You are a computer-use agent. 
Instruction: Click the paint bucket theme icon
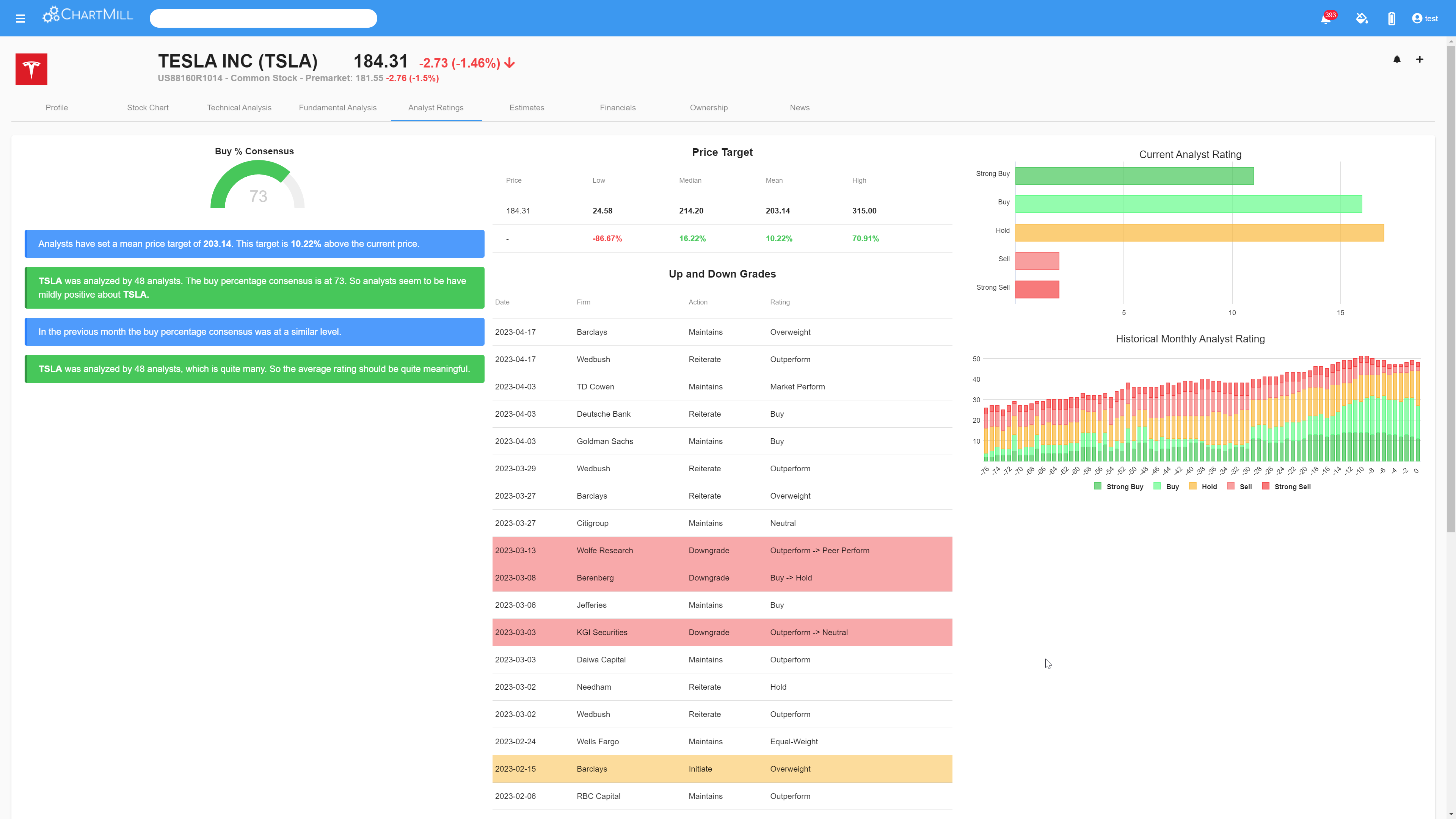coord(1362,19)
